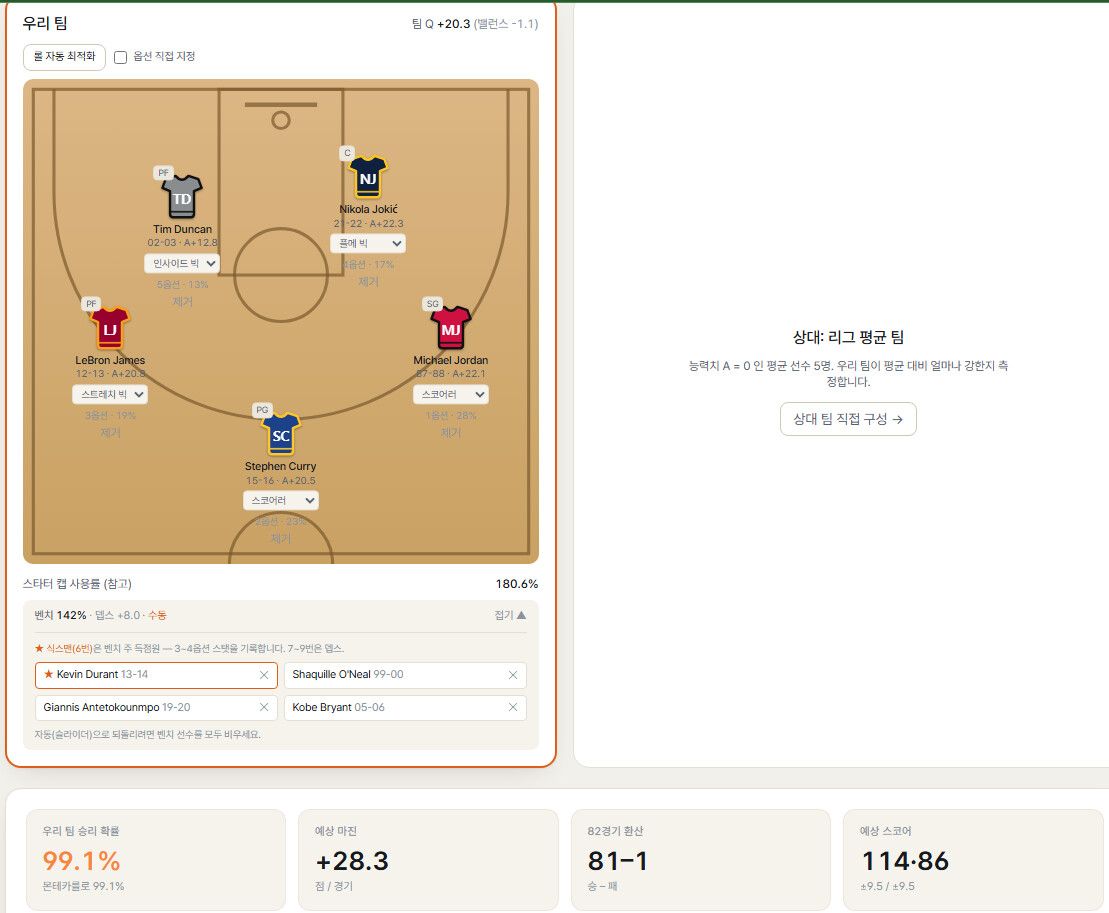Open LeBron James's '스트레치 빅' role dropdown
Viewport: 1109px width, 913px height.
click(110, 395)
